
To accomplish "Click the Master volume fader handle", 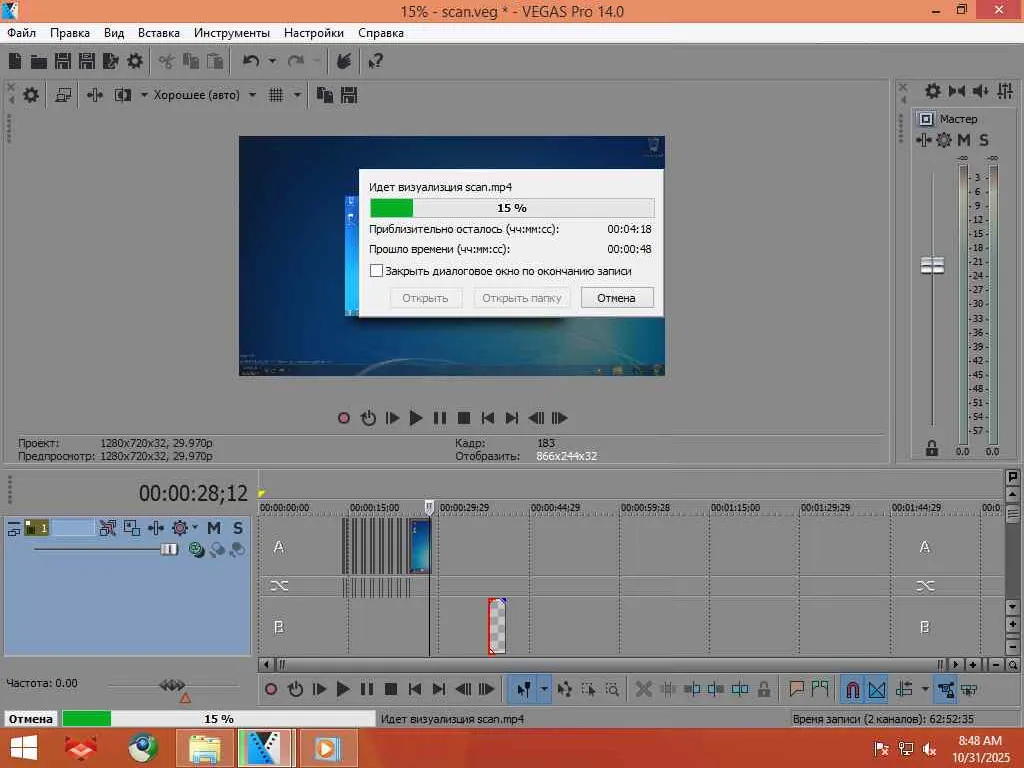I will point(932,265).
